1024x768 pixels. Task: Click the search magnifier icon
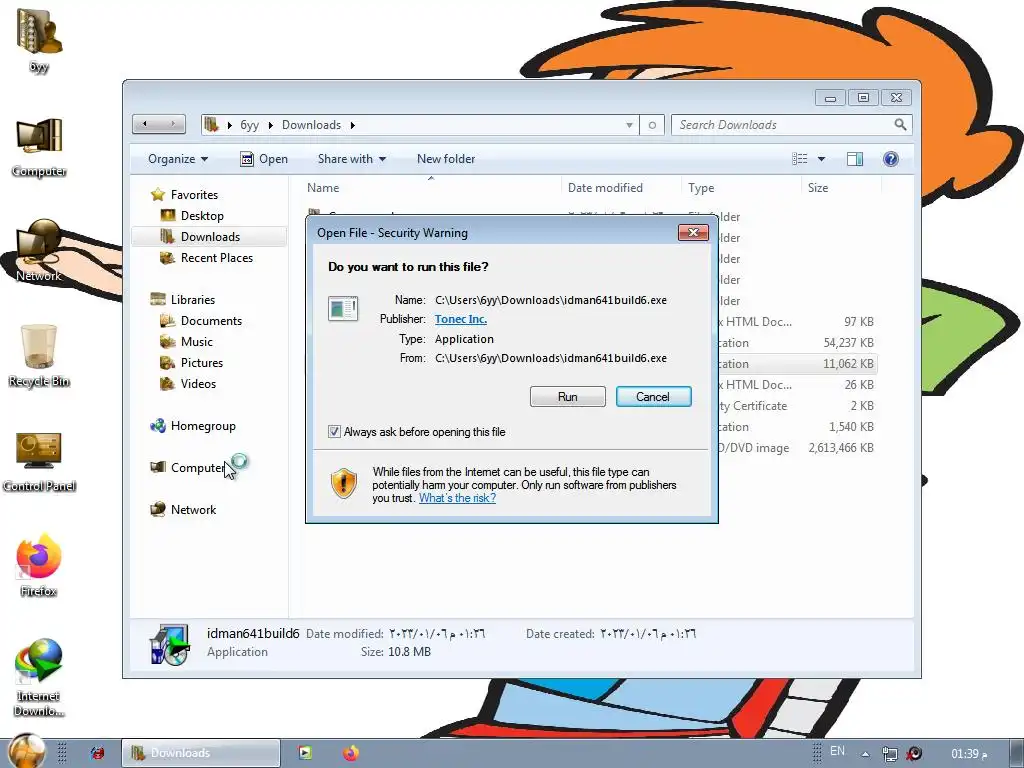[901, 124]
